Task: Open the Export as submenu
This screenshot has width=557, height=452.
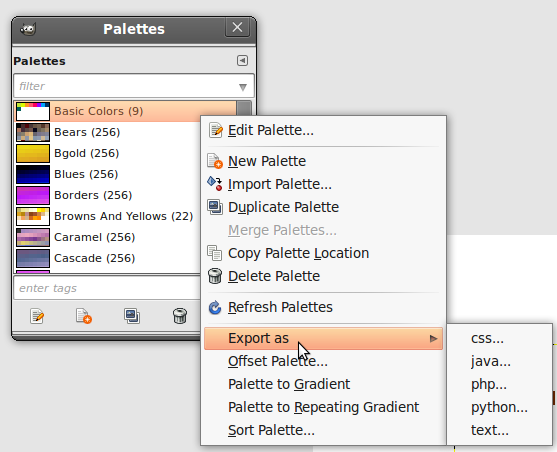Action: tap(323, 338)
